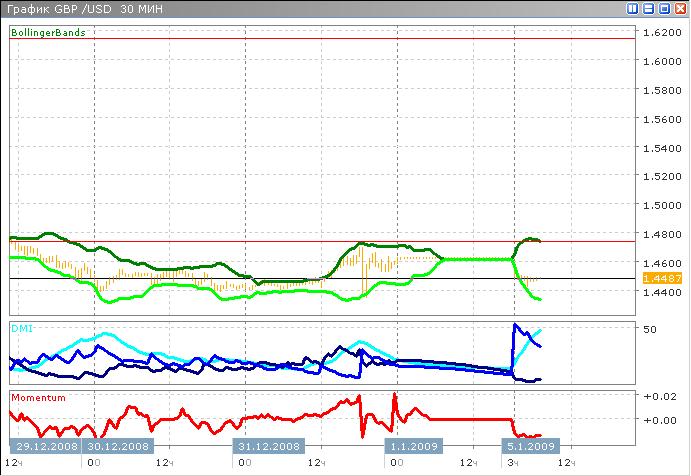Select the 1.1.2009 date marker
The image size is (691, 476).
click(412, 446)
